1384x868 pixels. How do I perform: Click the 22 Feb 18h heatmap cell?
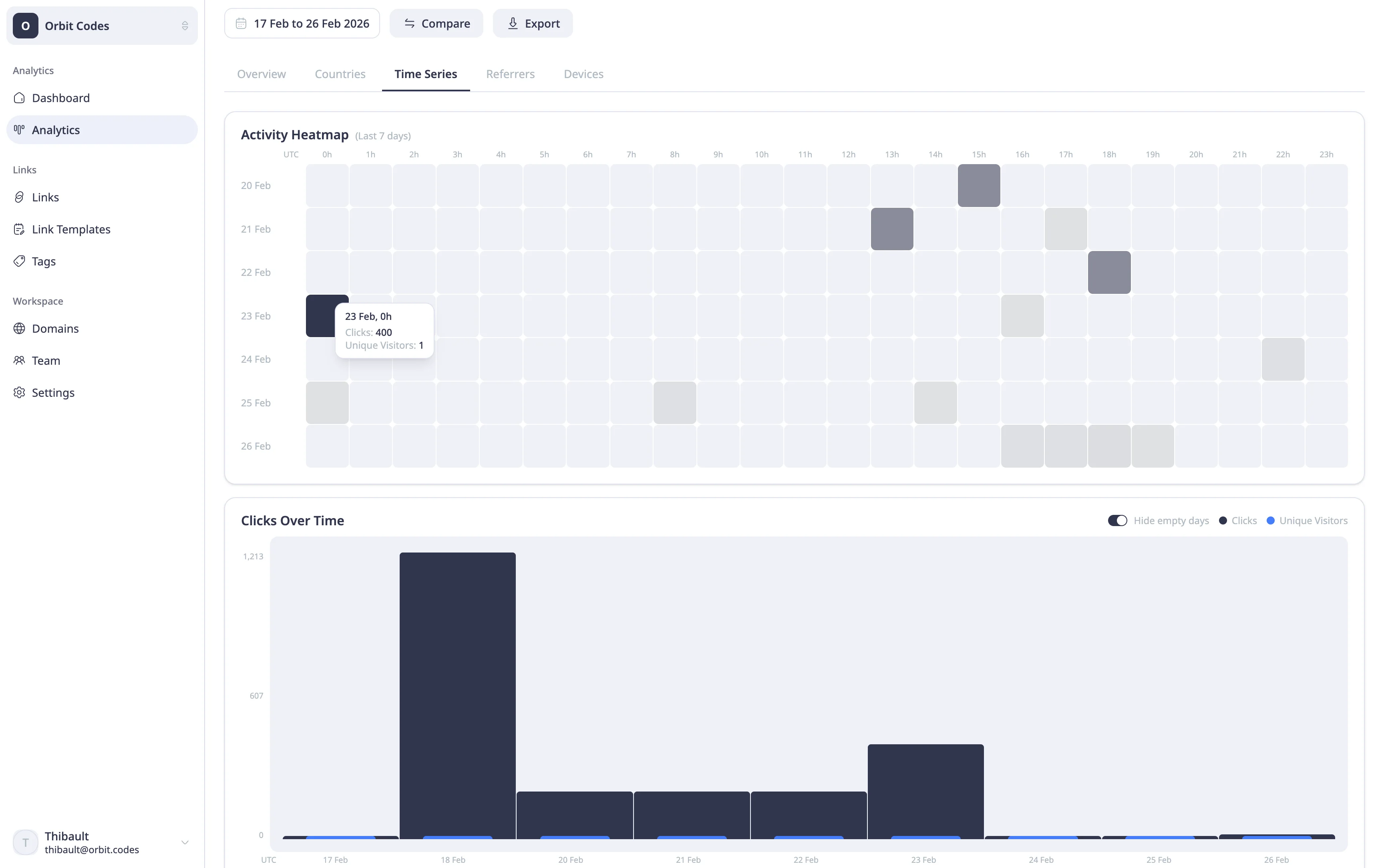click(x=1109, y=272)
